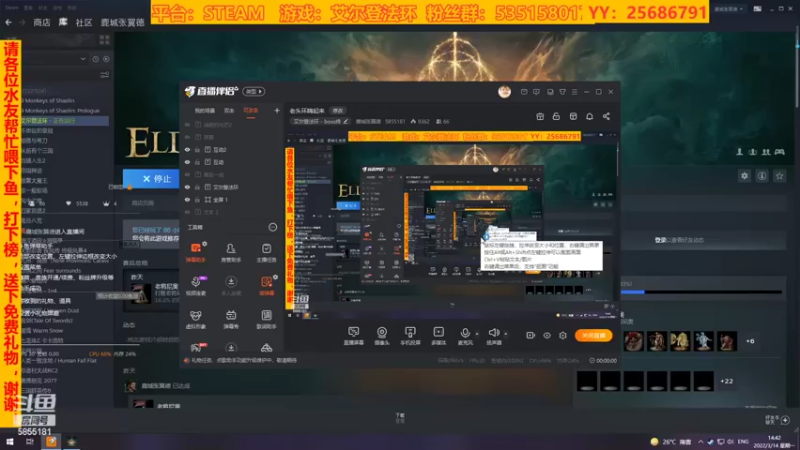
Task: Expand the +22 locked achievements
Action: (727, 381)
